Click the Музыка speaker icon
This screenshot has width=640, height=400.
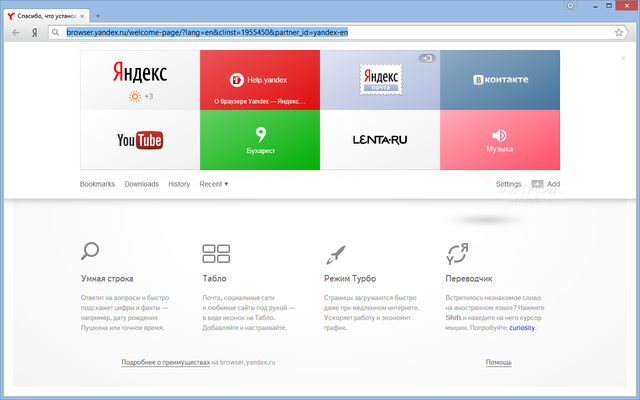pyautogui.click(x=499, y=135)
